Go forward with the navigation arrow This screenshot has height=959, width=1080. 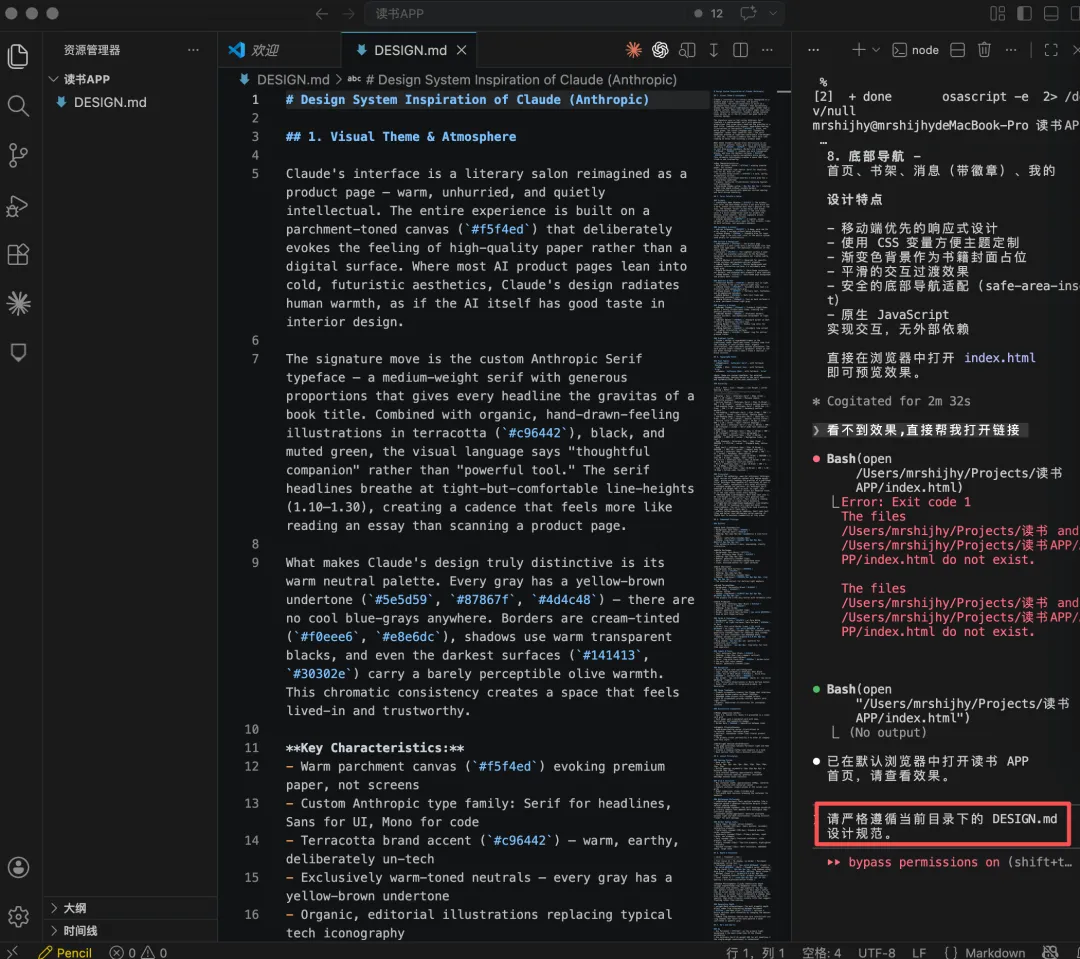349,13
